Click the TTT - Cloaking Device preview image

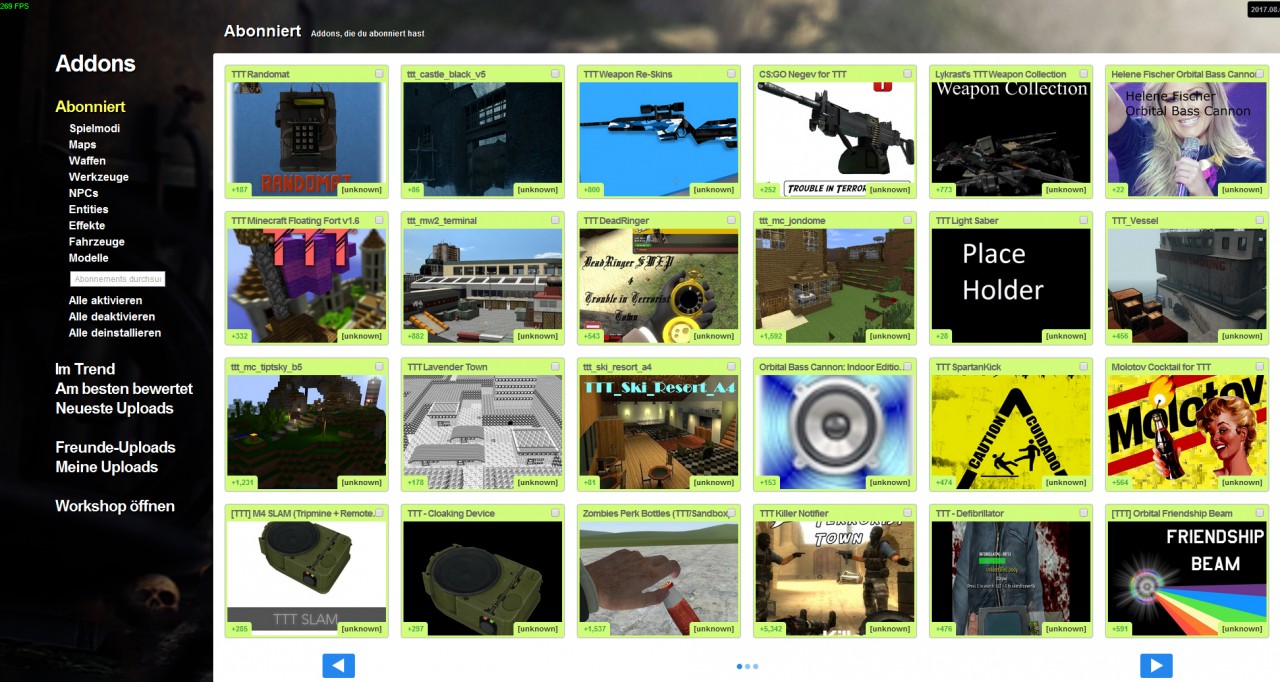tap(483, 578)
